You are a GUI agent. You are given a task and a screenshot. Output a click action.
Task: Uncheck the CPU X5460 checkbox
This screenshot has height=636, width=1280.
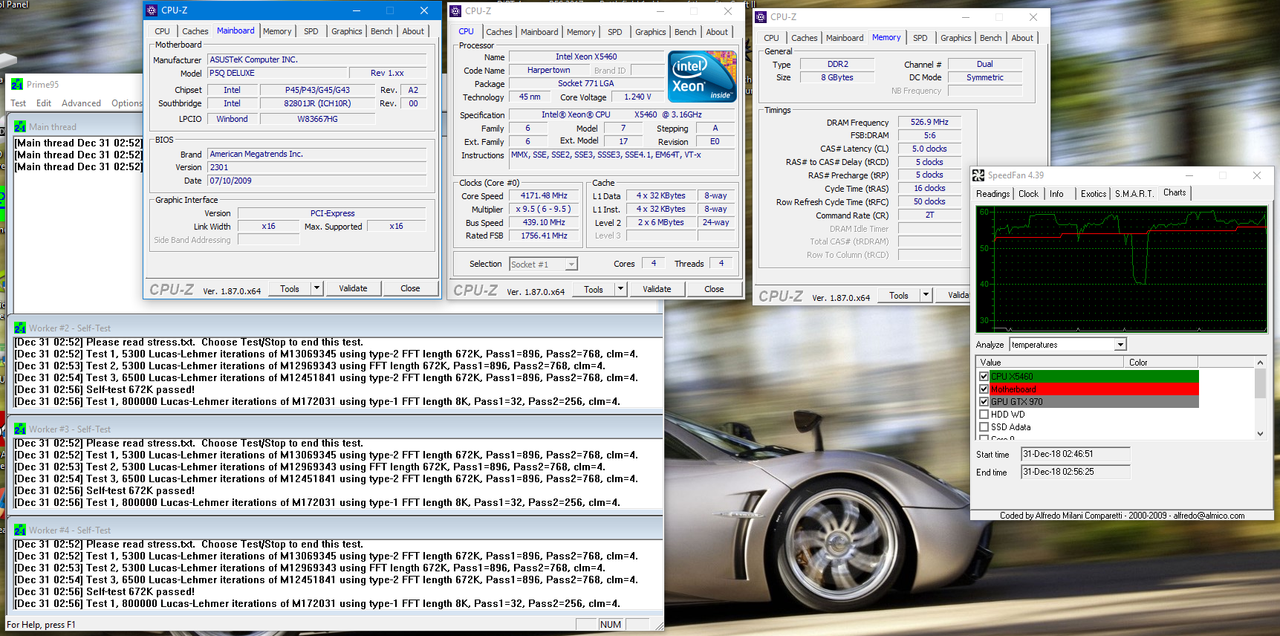pos(984,376)
